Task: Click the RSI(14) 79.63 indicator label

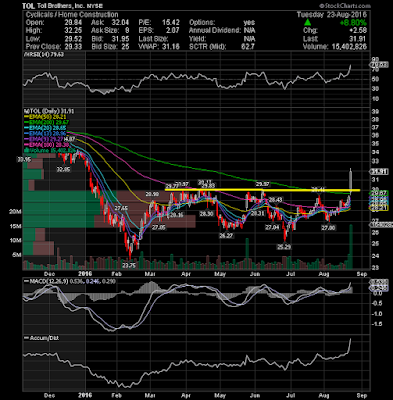Action: [x=45, y=55]
